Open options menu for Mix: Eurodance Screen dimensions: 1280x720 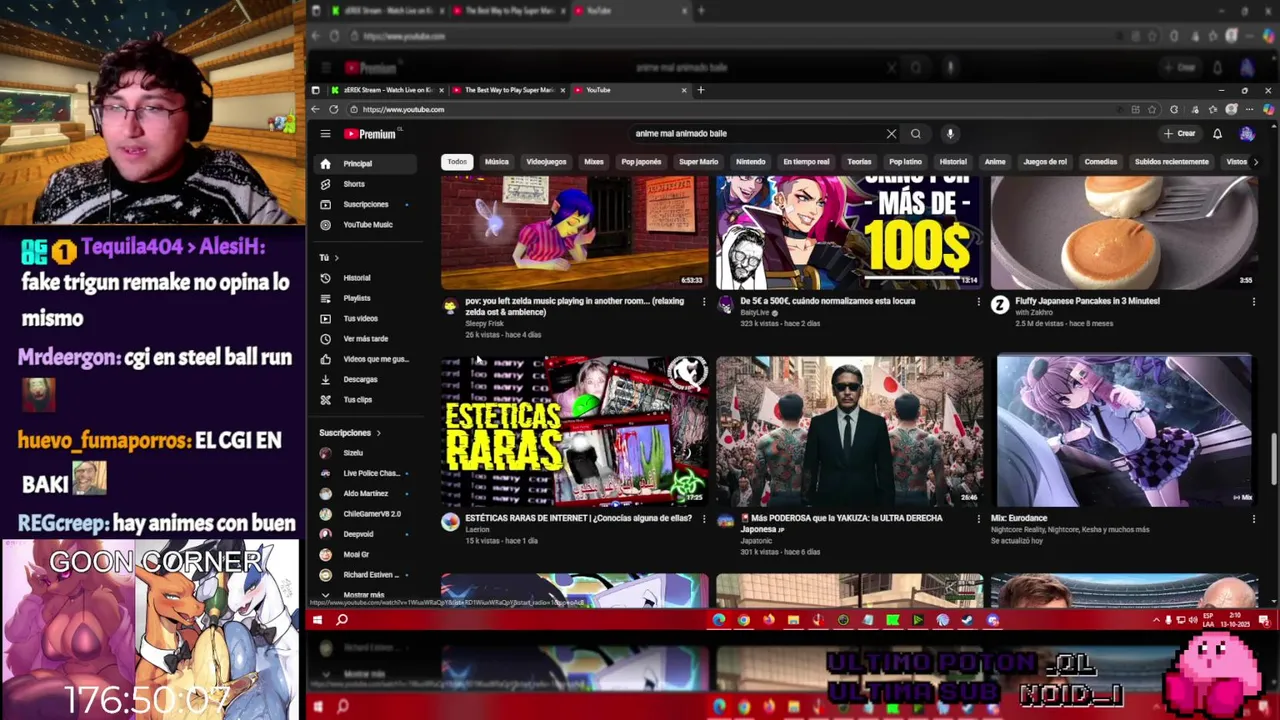1253,519
